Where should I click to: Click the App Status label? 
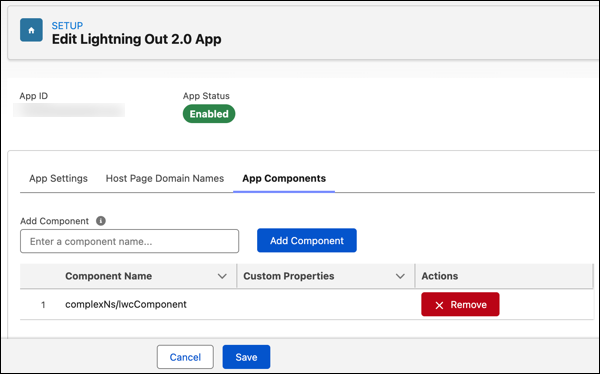[206, 96]
